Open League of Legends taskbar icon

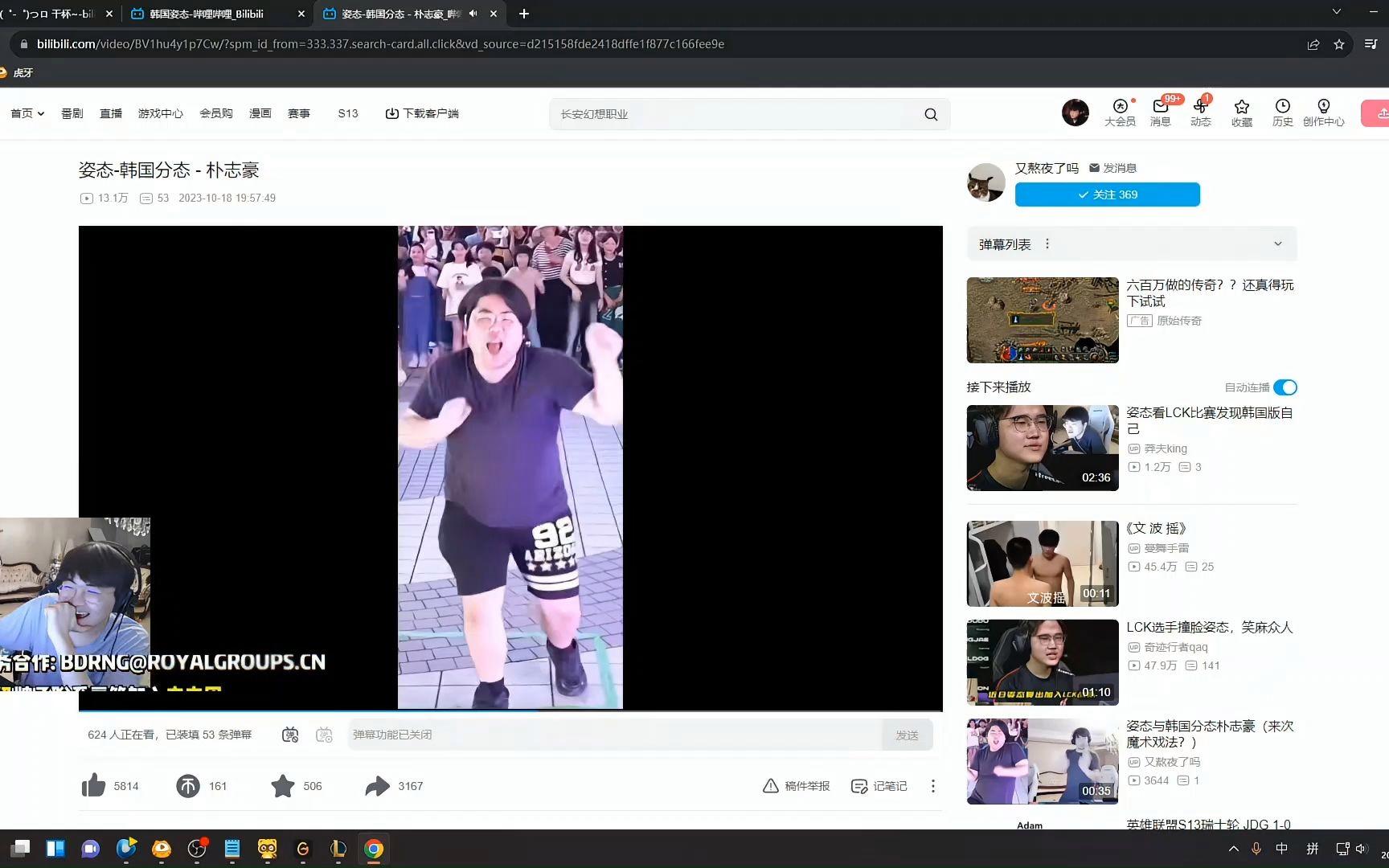tap(338, 849)
